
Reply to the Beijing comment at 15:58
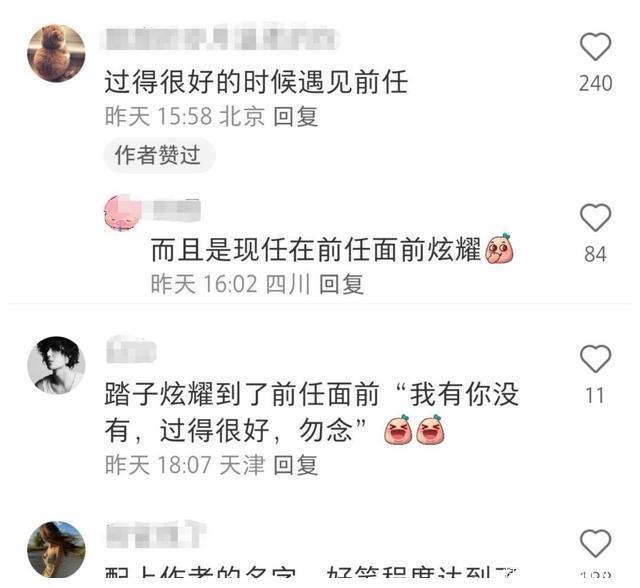pyautogui.click(x=296, y=116)
